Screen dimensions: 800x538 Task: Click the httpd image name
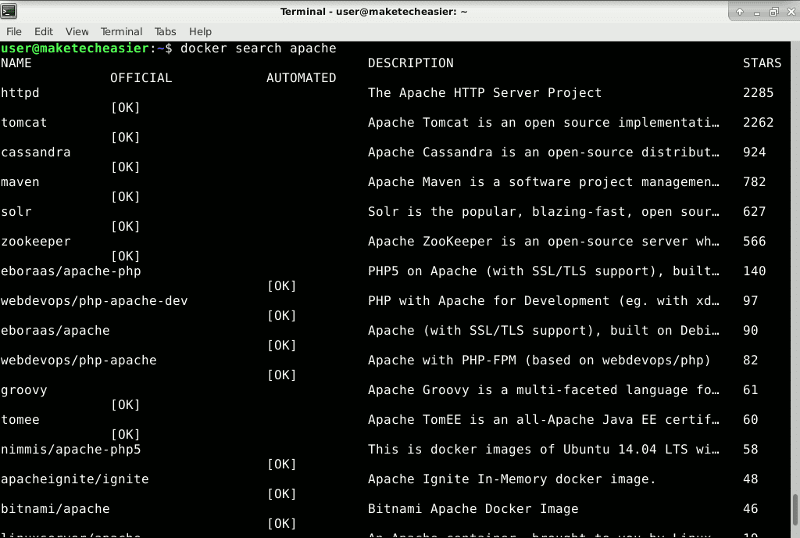20,93
